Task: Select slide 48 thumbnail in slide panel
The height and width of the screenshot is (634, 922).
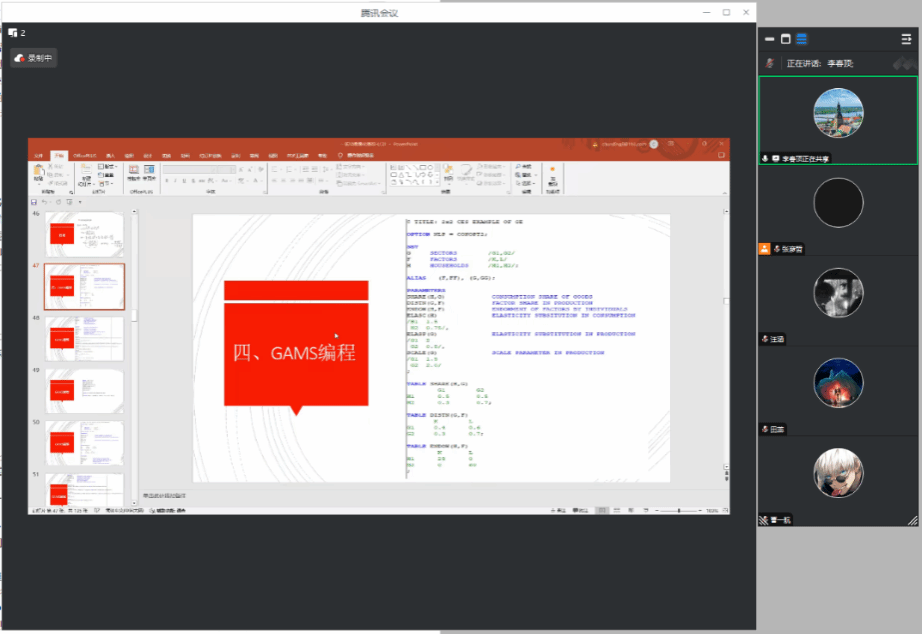Action: tap(84, 338)
